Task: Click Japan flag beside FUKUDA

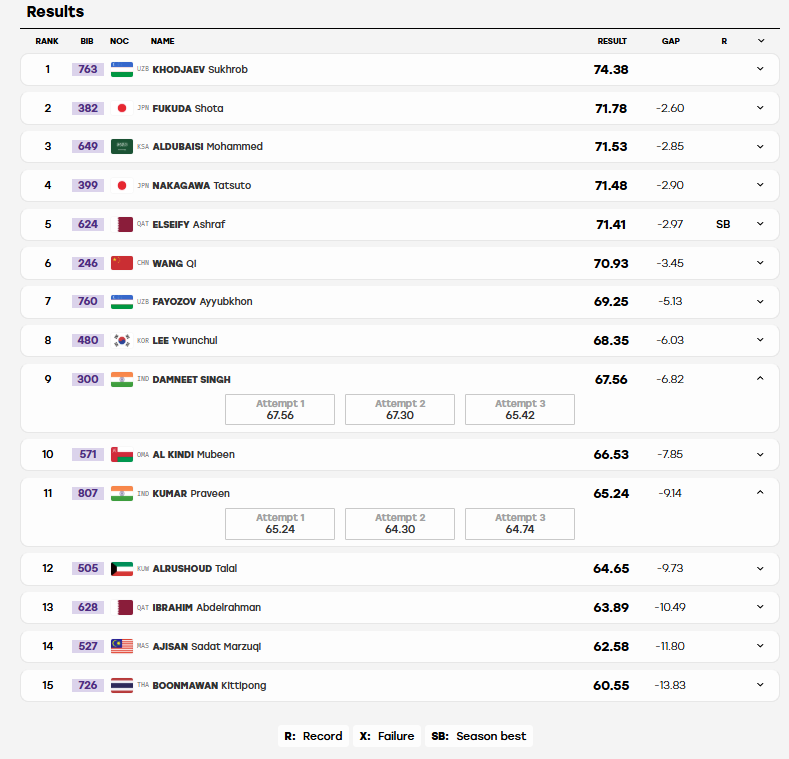Action: click(x=122, y=108)
